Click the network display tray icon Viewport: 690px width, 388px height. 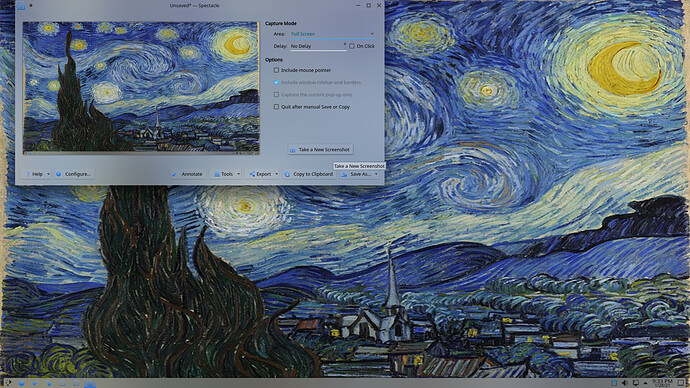pos(635,383)
